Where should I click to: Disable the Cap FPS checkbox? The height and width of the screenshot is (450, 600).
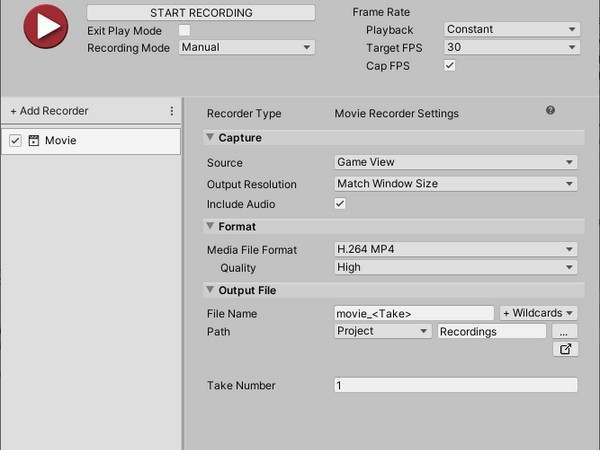point(450,65)
